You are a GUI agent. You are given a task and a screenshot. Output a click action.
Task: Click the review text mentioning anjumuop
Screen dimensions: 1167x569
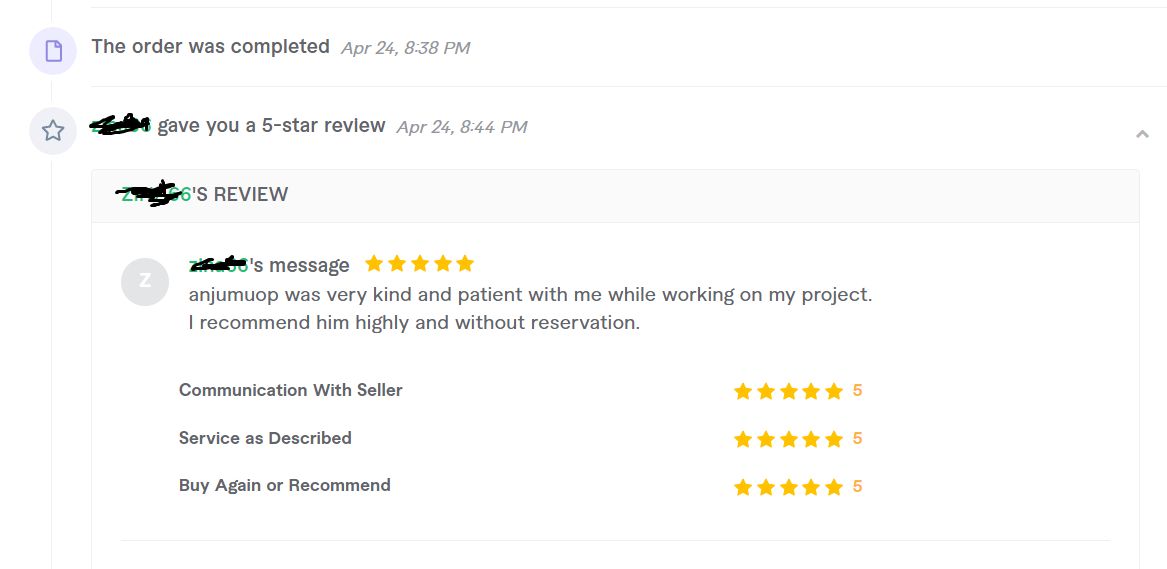coord(530,309)
